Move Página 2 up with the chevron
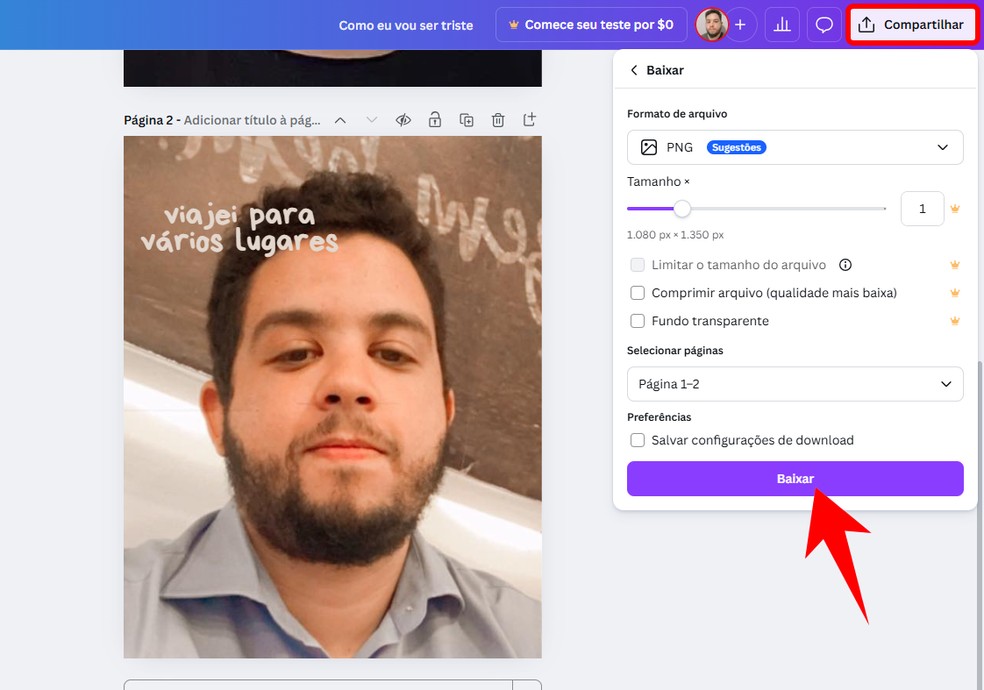The width and height of the screenshot is (984, 690). click(x=339, y=119)
